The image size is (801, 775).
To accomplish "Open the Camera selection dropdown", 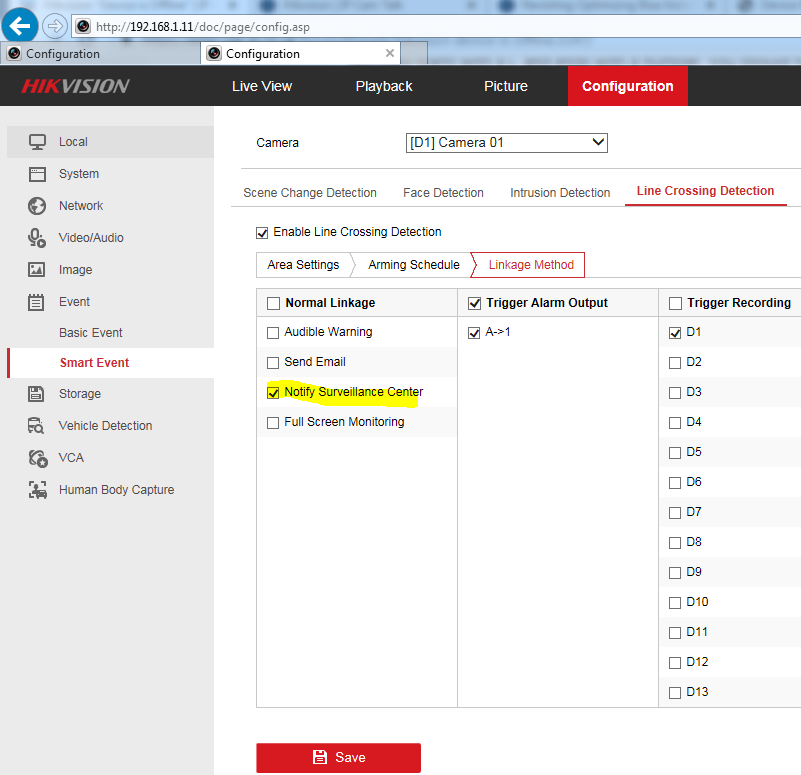I will click(x=506, y=143).
